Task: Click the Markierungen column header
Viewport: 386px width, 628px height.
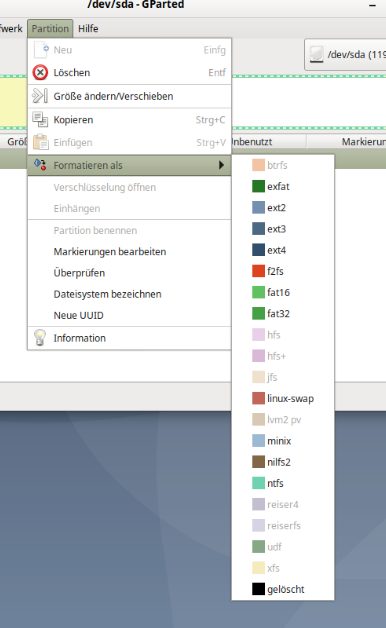Action: 363,142
